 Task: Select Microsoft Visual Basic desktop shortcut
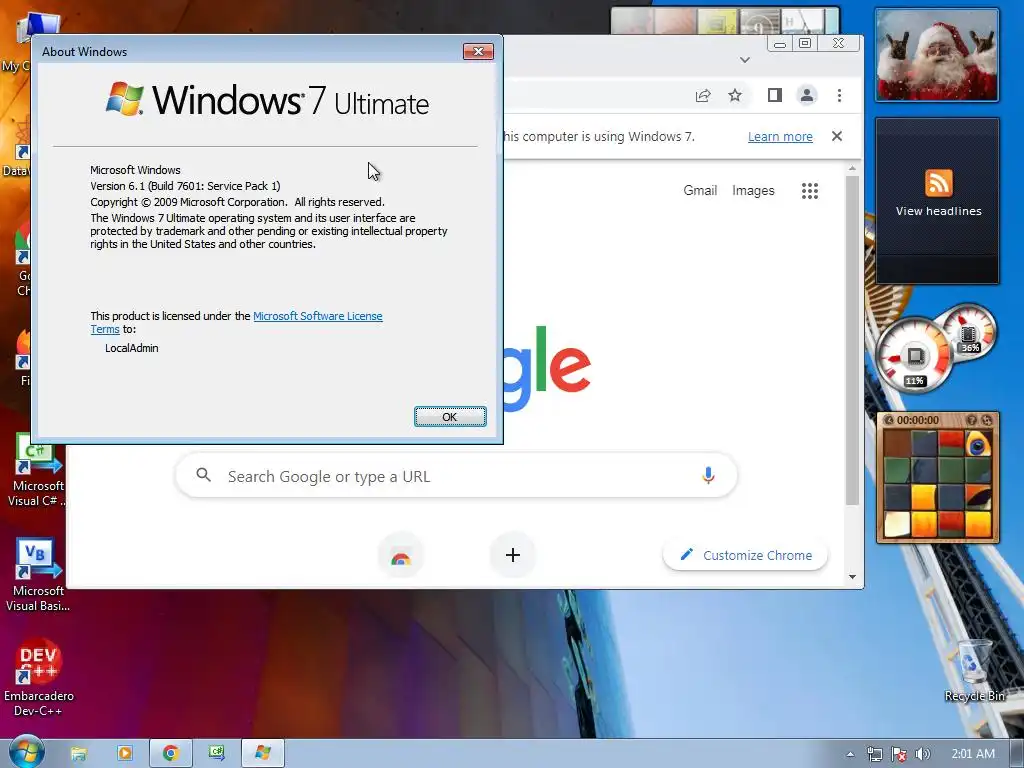38,575
